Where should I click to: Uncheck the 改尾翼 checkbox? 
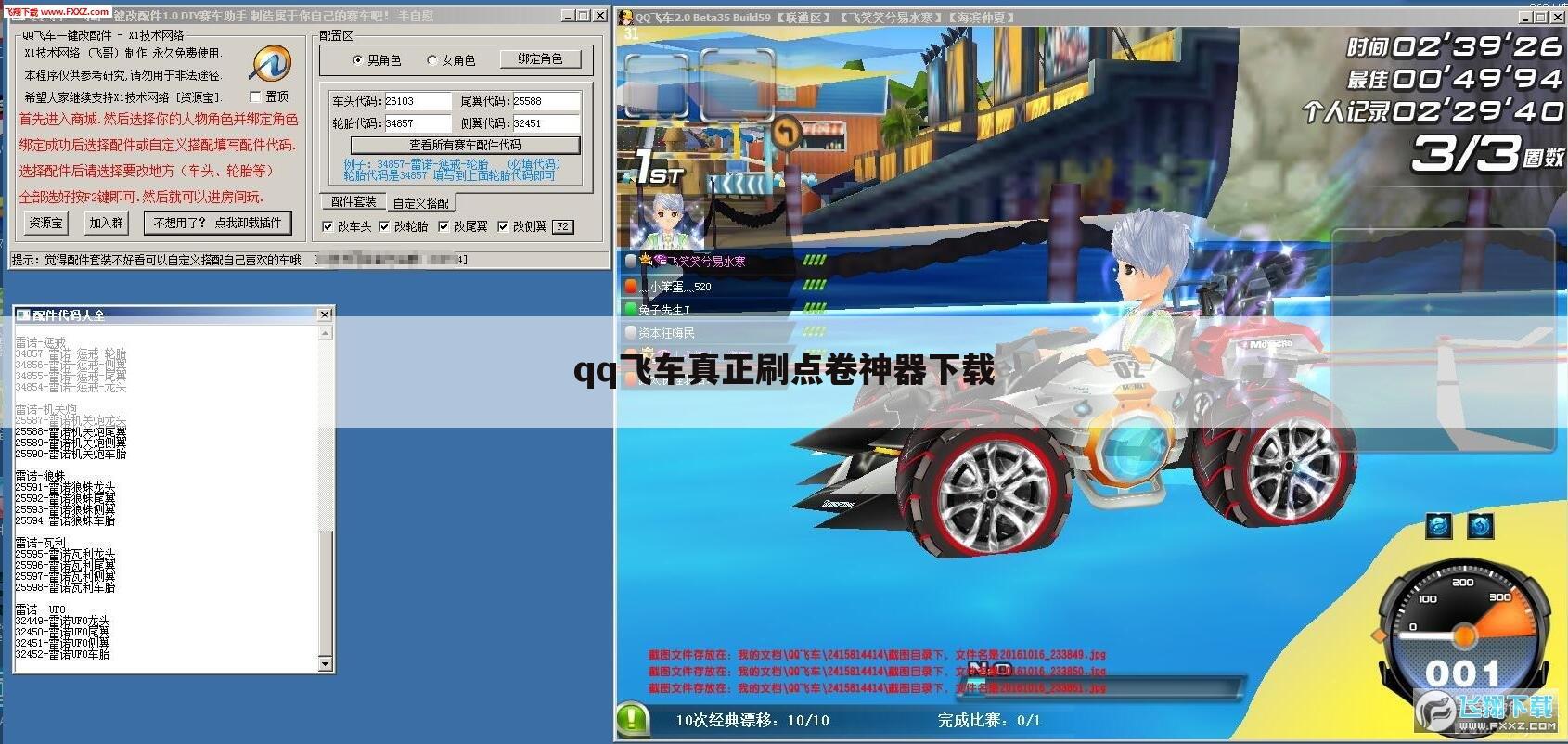pos(443,226)
